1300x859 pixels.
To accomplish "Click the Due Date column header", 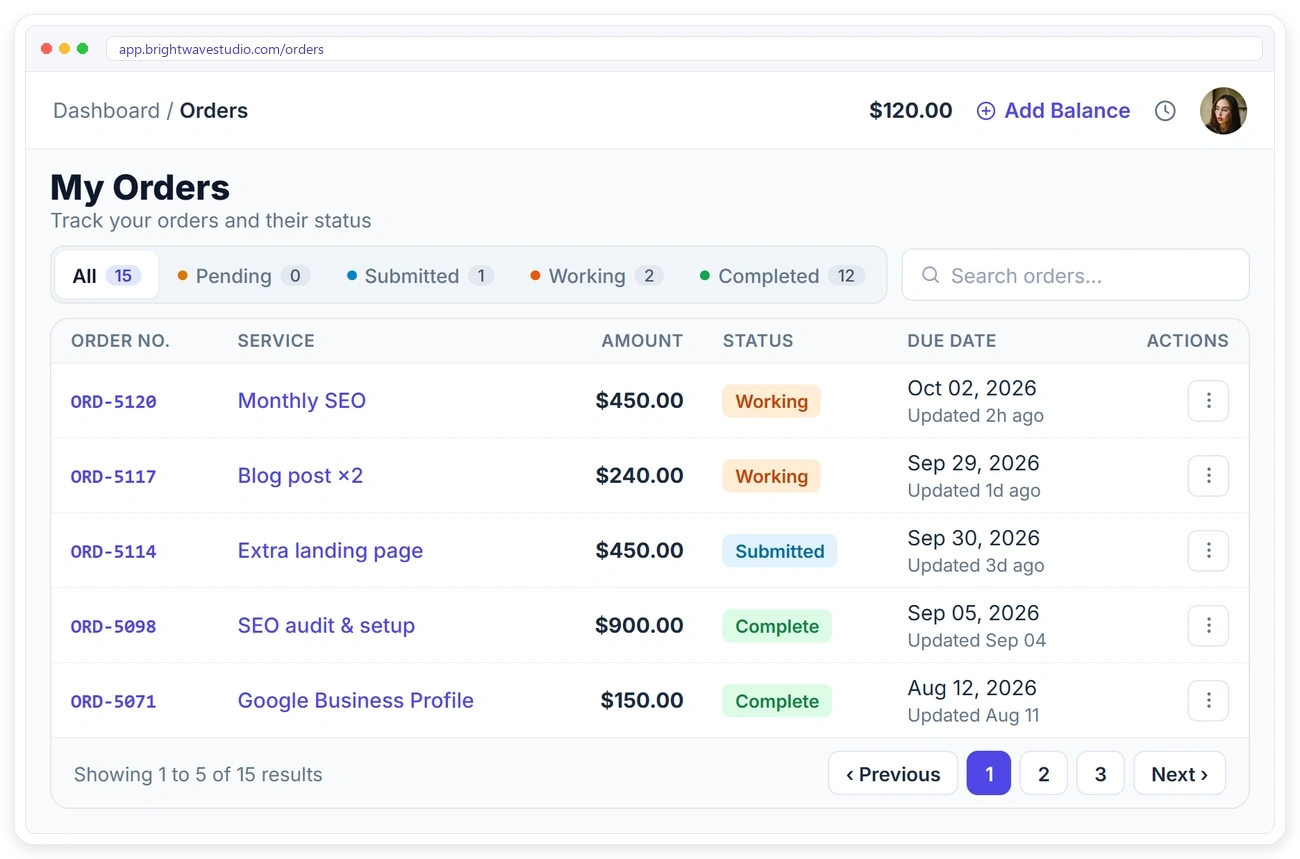I will [x=952, y=341].
